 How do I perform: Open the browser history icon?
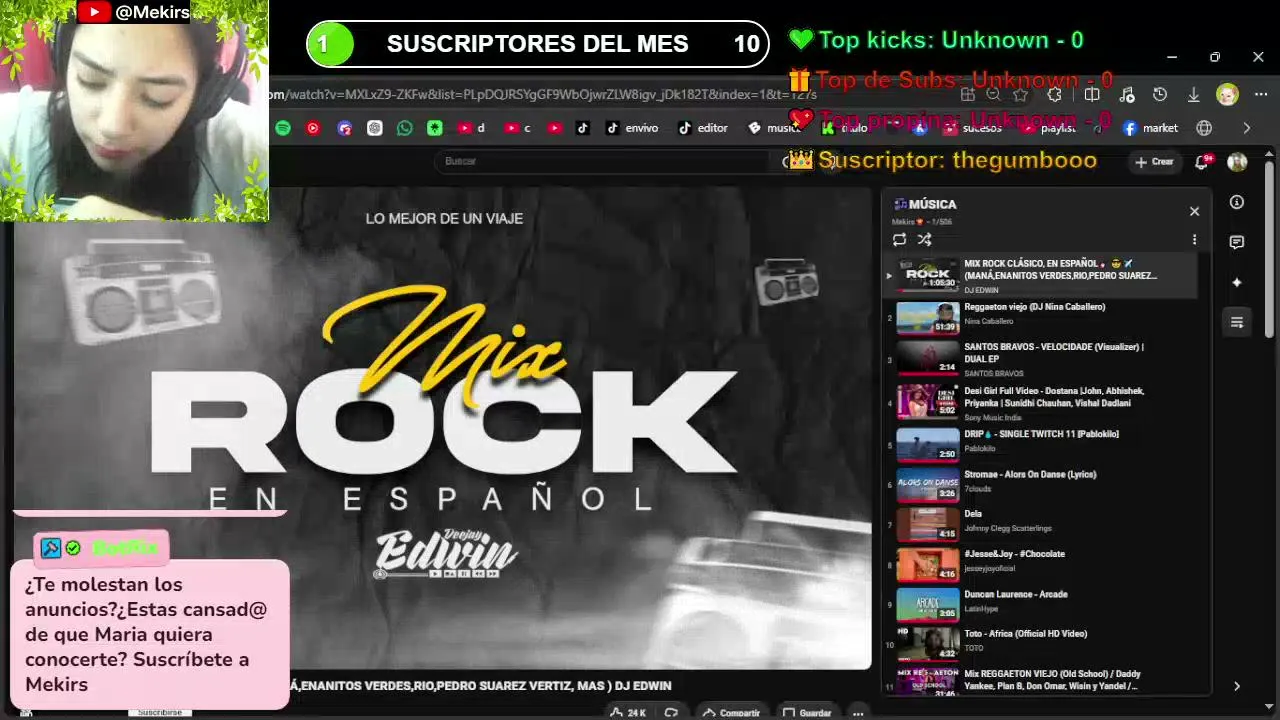1160,95
